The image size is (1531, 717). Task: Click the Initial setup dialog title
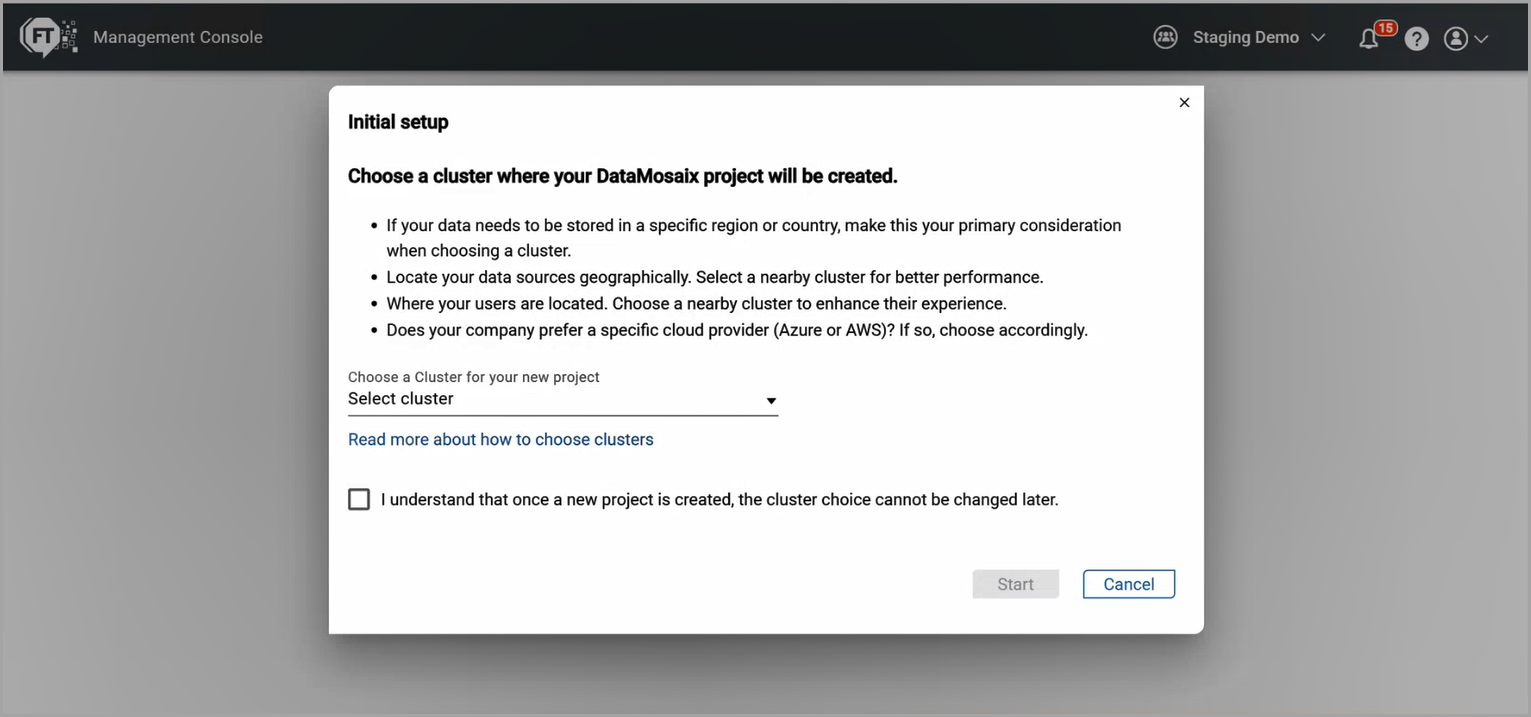point(398,122)
